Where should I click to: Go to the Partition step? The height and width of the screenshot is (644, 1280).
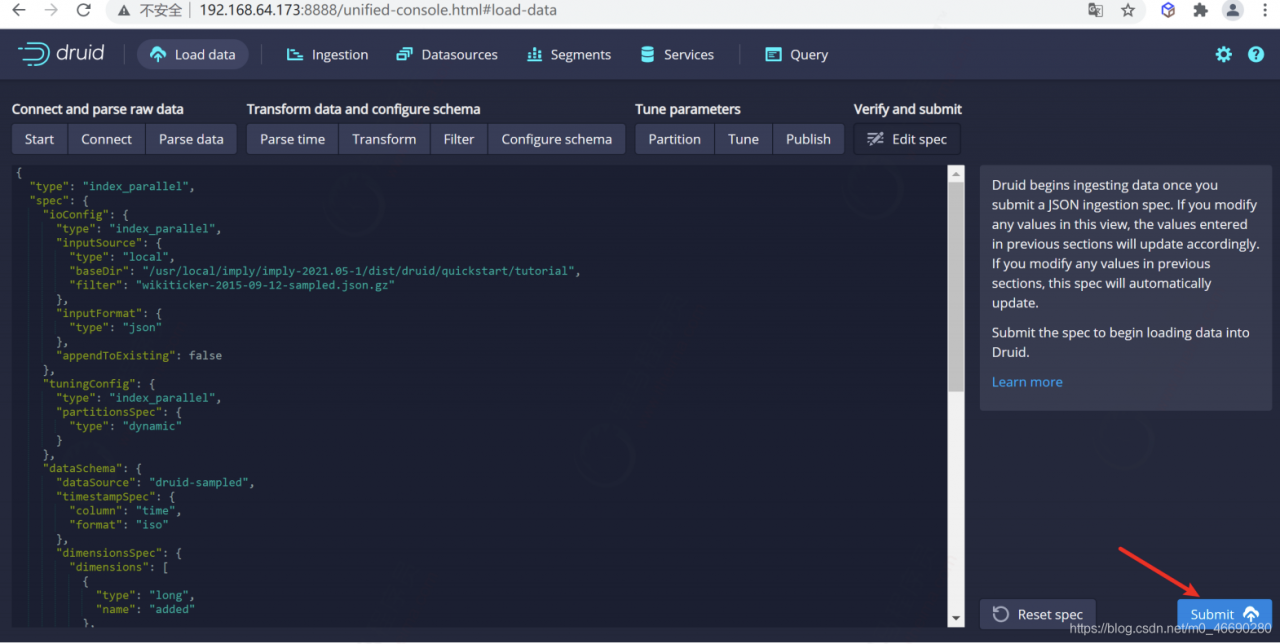click(674, 139)
